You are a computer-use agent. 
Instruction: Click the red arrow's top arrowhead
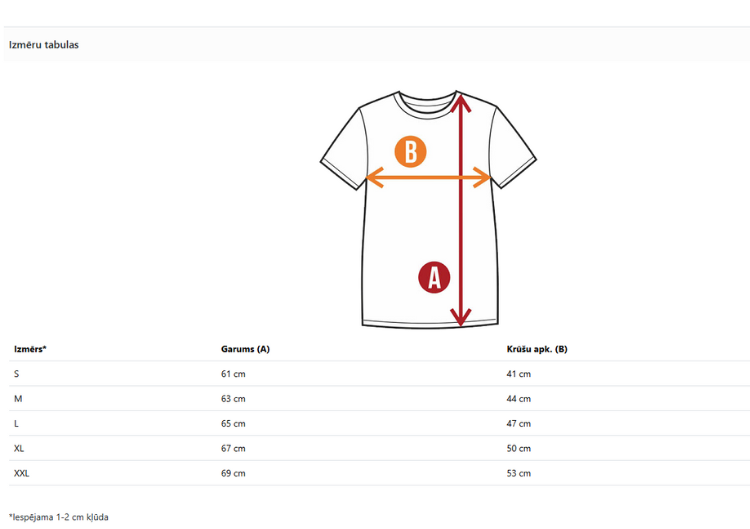click(x=460, y=103)
